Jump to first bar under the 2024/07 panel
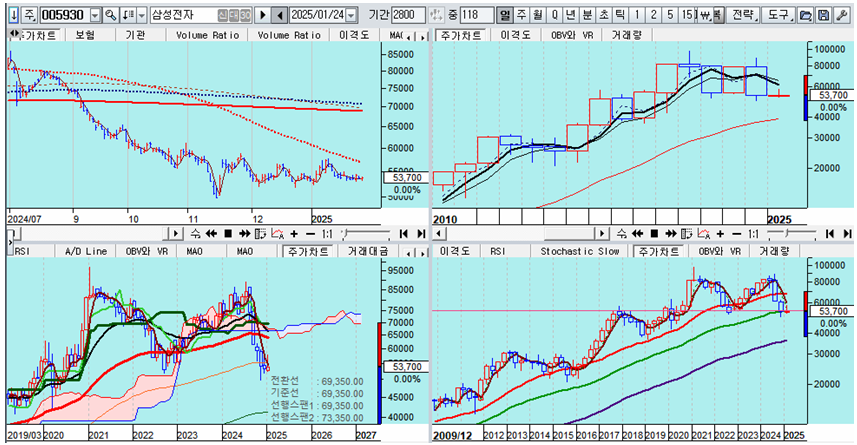This screenshot has height=445, width=857. point(404,234)
